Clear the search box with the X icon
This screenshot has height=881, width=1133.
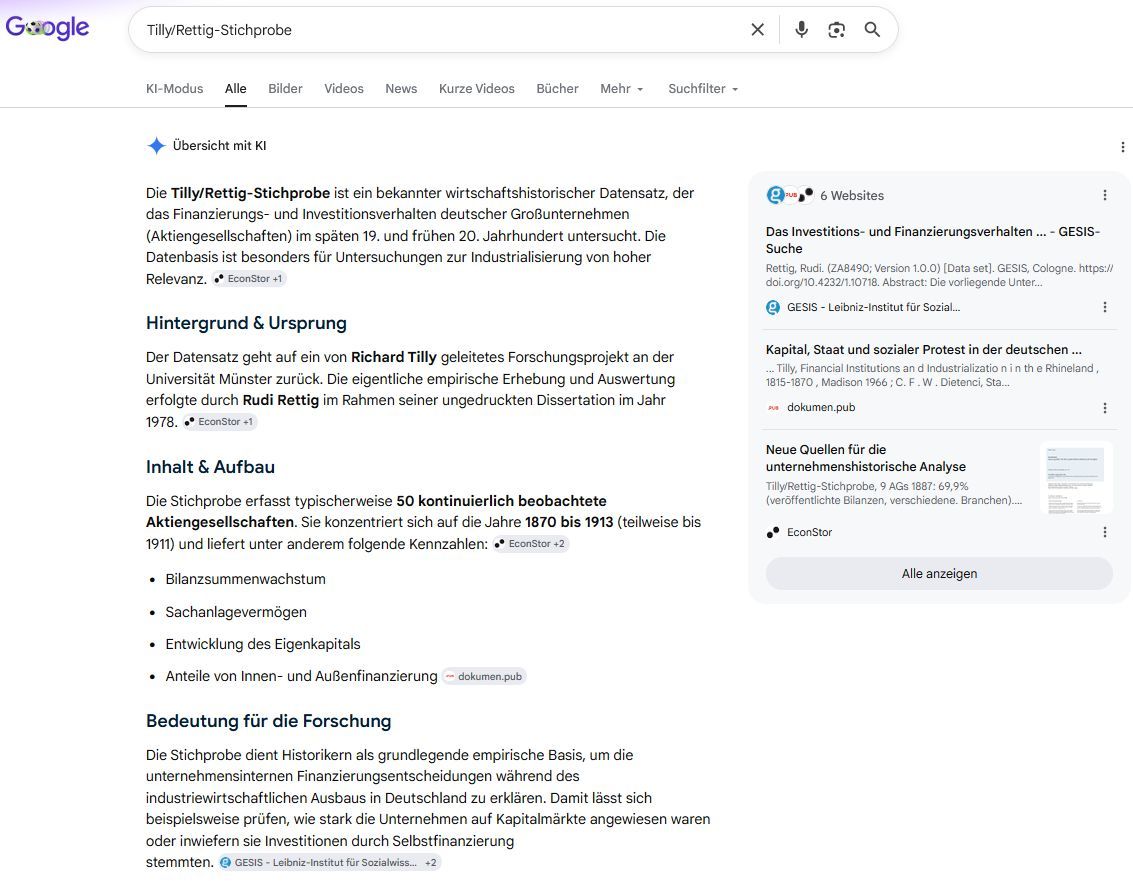click(x=757, y=30)
